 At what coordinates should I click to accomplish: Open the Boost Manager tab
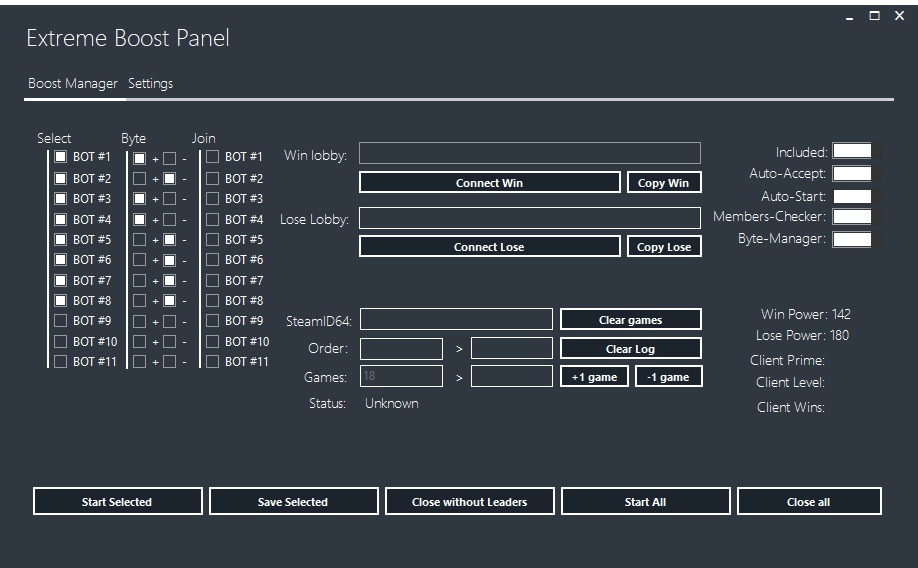pos(72,84)
